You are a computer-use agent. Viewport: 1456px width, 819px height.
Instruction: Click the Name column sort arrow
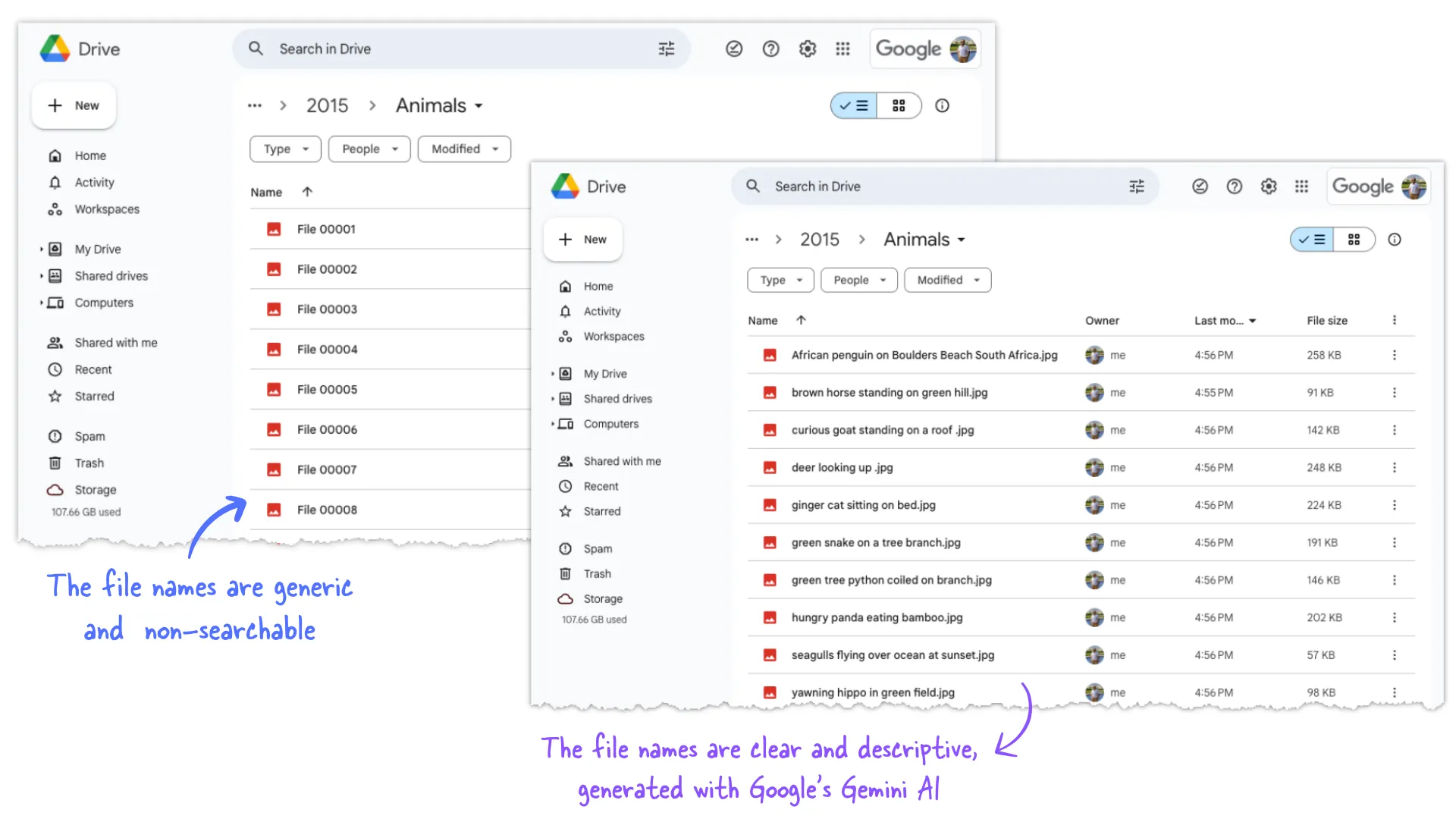801,320
